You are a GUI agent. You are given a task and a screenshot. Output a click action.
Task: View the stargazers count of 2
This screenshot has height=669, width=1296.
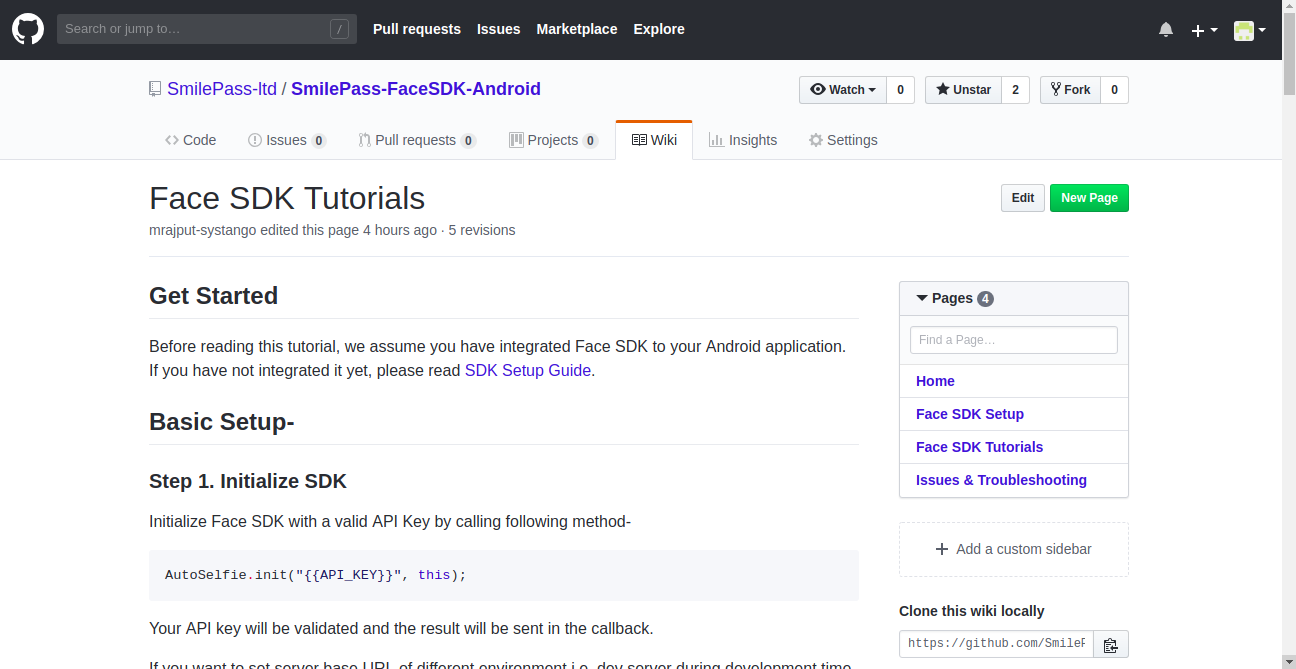[x=1015, y=90]
